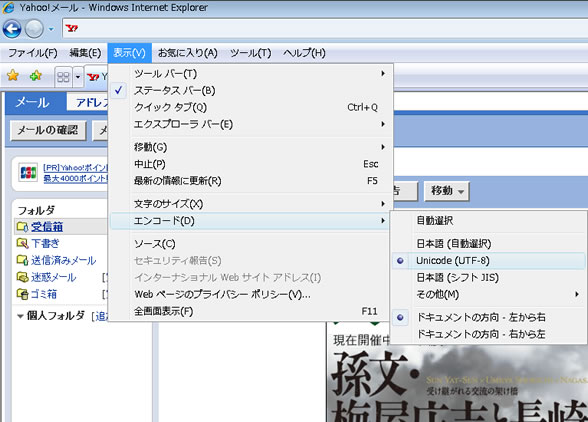Expand the tab list dropdown arrow
Image resolution: width=588 pixels, height=422 pixels.
(x=78, y=77)
